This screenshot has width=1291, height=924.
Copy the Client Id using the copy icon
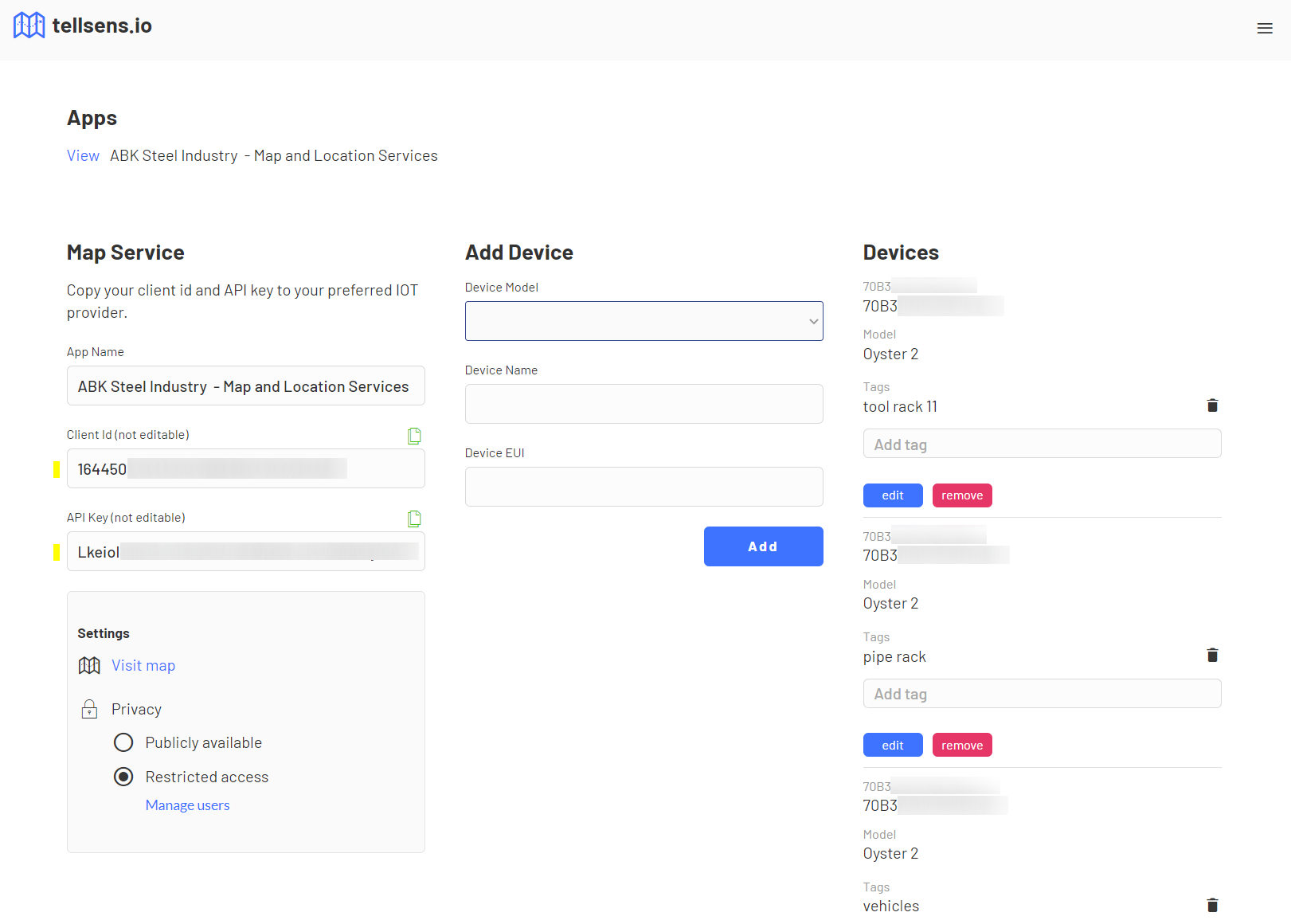coord(413,436)
